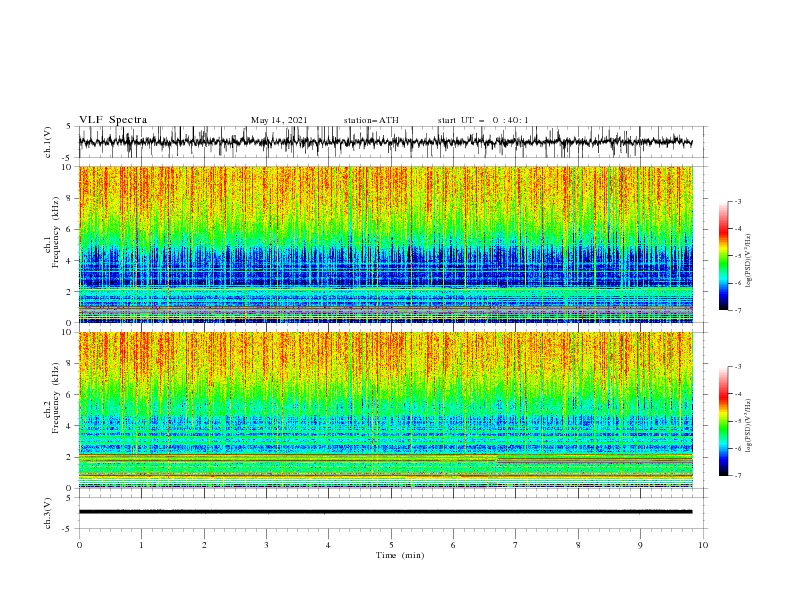Image resolution: width=792 pixels, height=612 pixels.
Task: Click inside the ch.1 spectrogram plot
Action: 385,244
